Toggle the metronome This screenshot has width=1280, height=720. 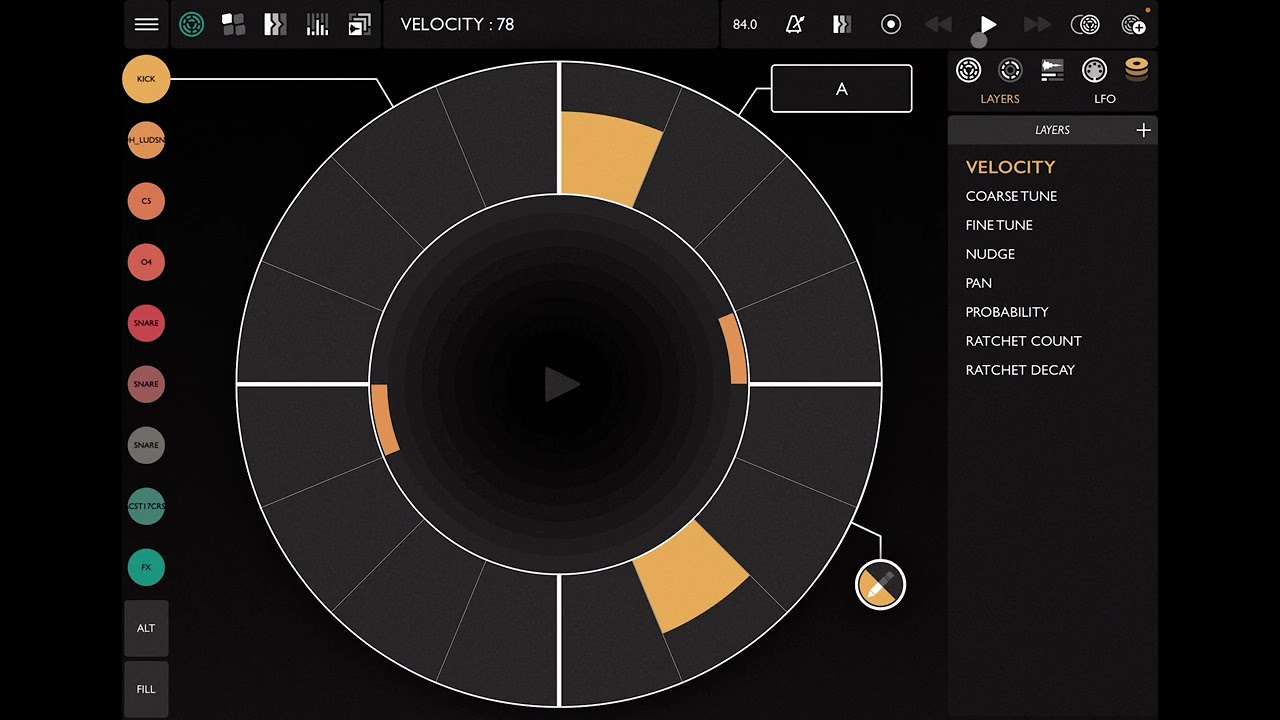795,24
